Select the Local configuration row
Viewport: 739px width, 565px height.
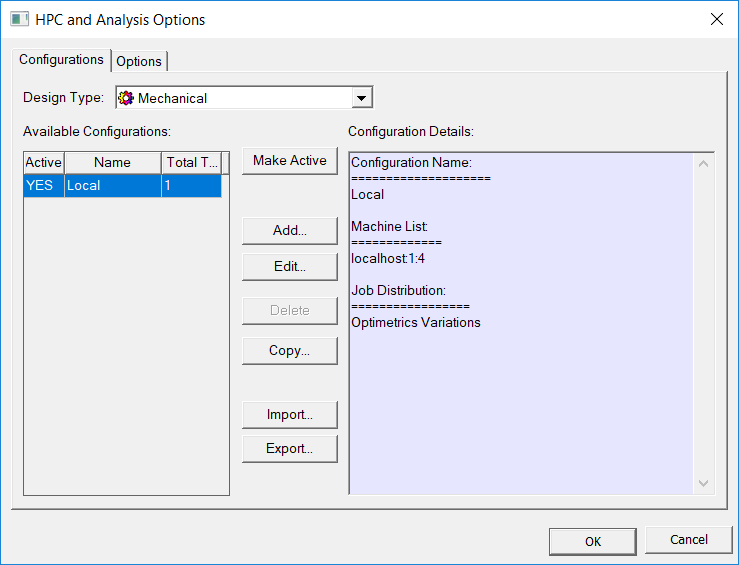coord(112,186)
